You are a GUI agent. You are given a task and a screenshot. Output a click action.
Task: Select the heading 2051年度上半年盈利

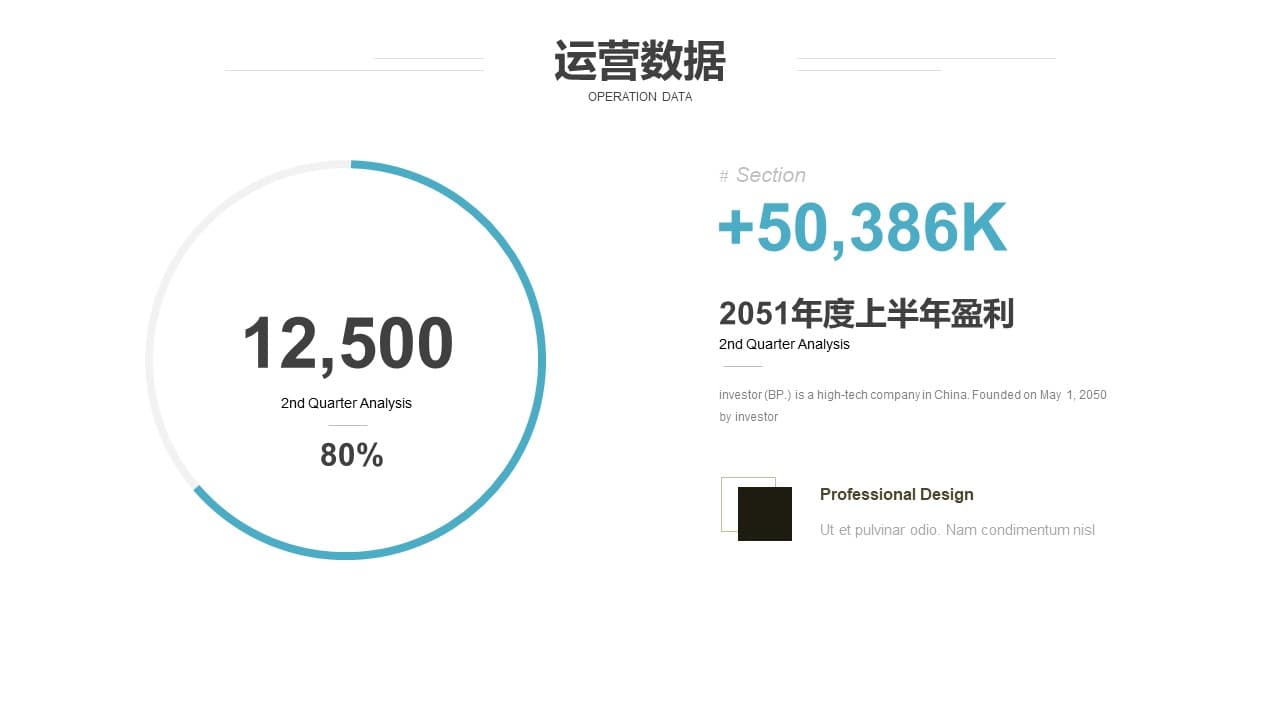866,314
